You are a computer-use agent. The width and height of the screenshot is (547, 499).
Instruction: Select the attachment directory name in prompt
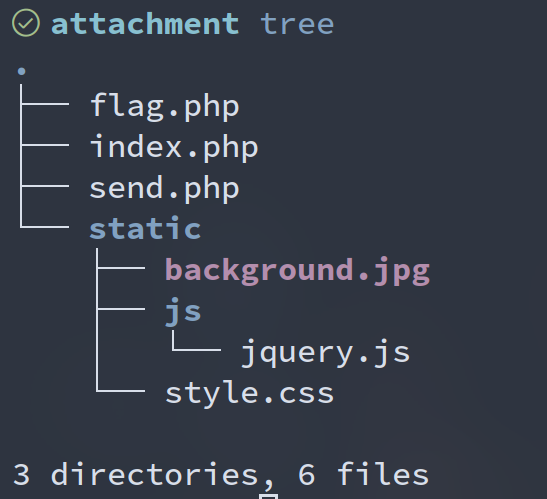point(145,24)
